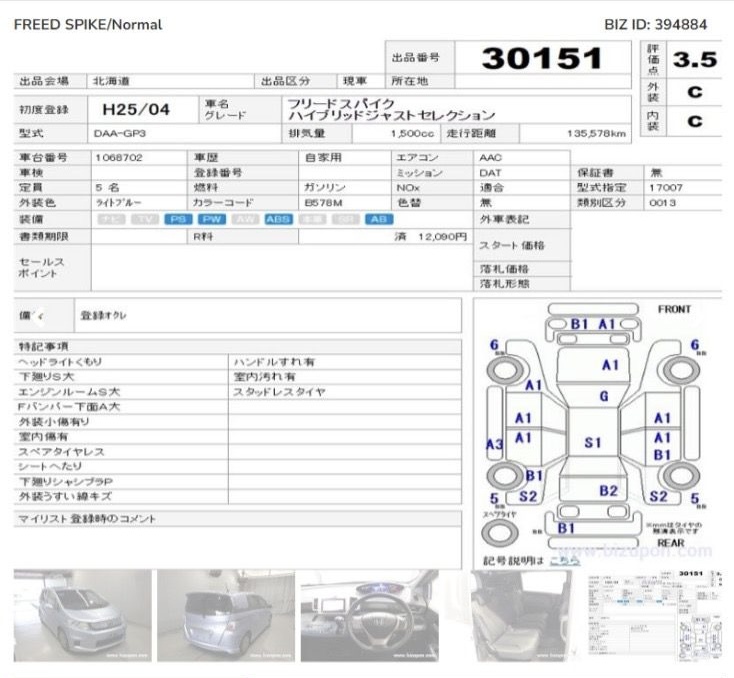Click the PW equipment badge
734x678 pixels.
coord(211,219)
